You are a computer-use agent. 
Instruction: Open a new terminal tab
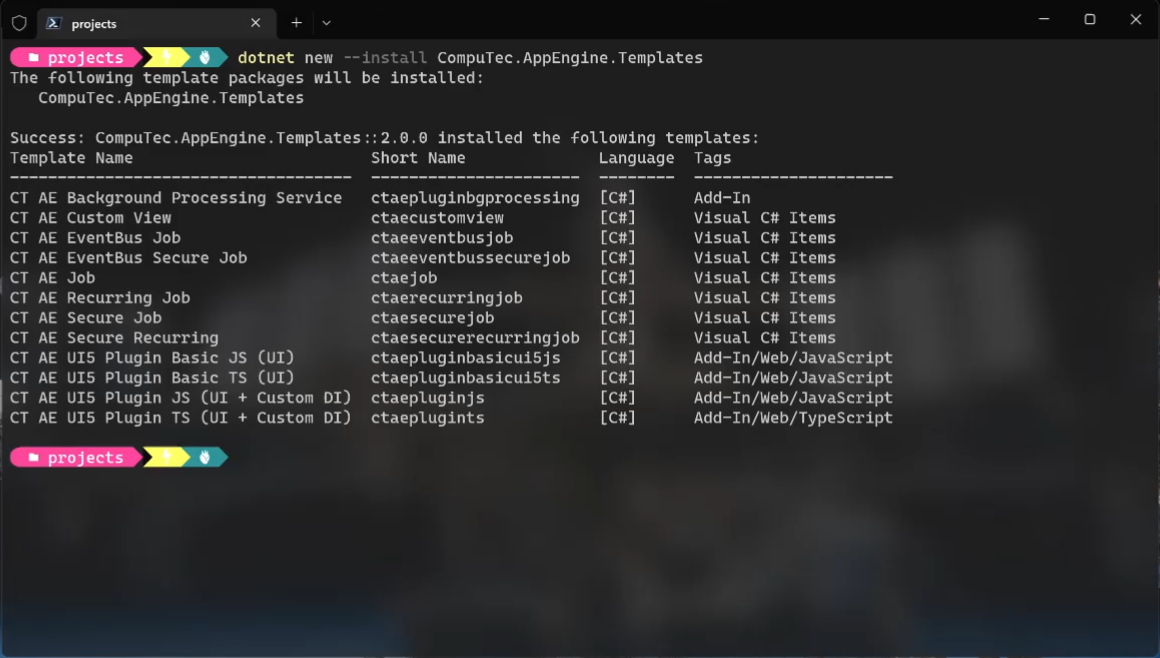tap(296, 23)
